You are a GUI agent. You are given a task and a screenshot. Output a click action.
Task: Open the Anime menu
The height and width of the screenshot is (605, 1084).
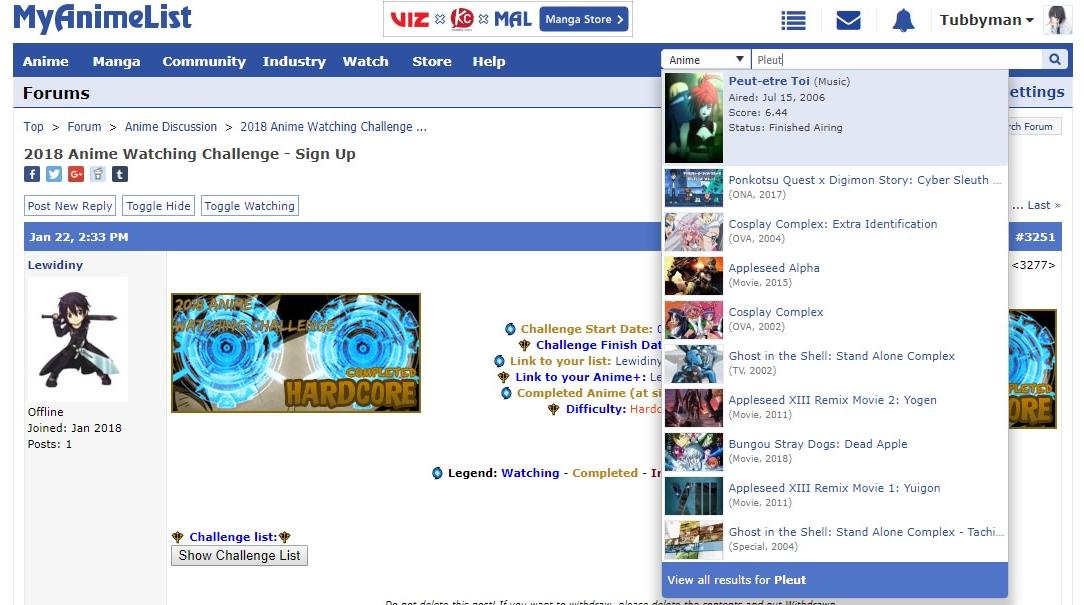tap(46, 61)
